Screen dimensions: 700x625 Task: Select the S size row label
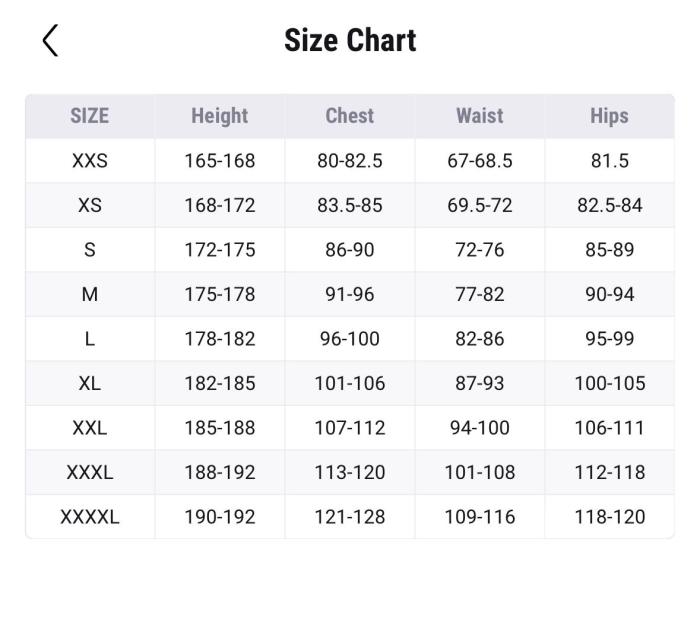pyautogui.click(x=90, y=250)
